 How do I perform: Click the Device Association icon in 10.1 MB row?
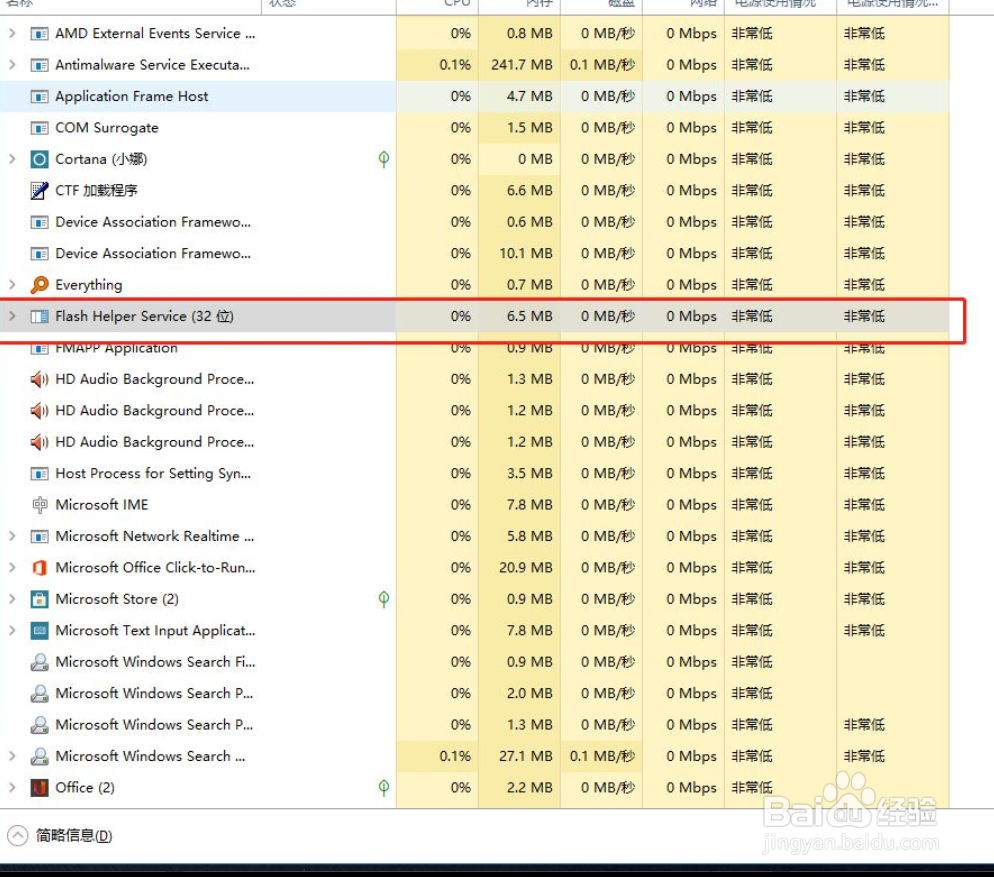(39, 254)
